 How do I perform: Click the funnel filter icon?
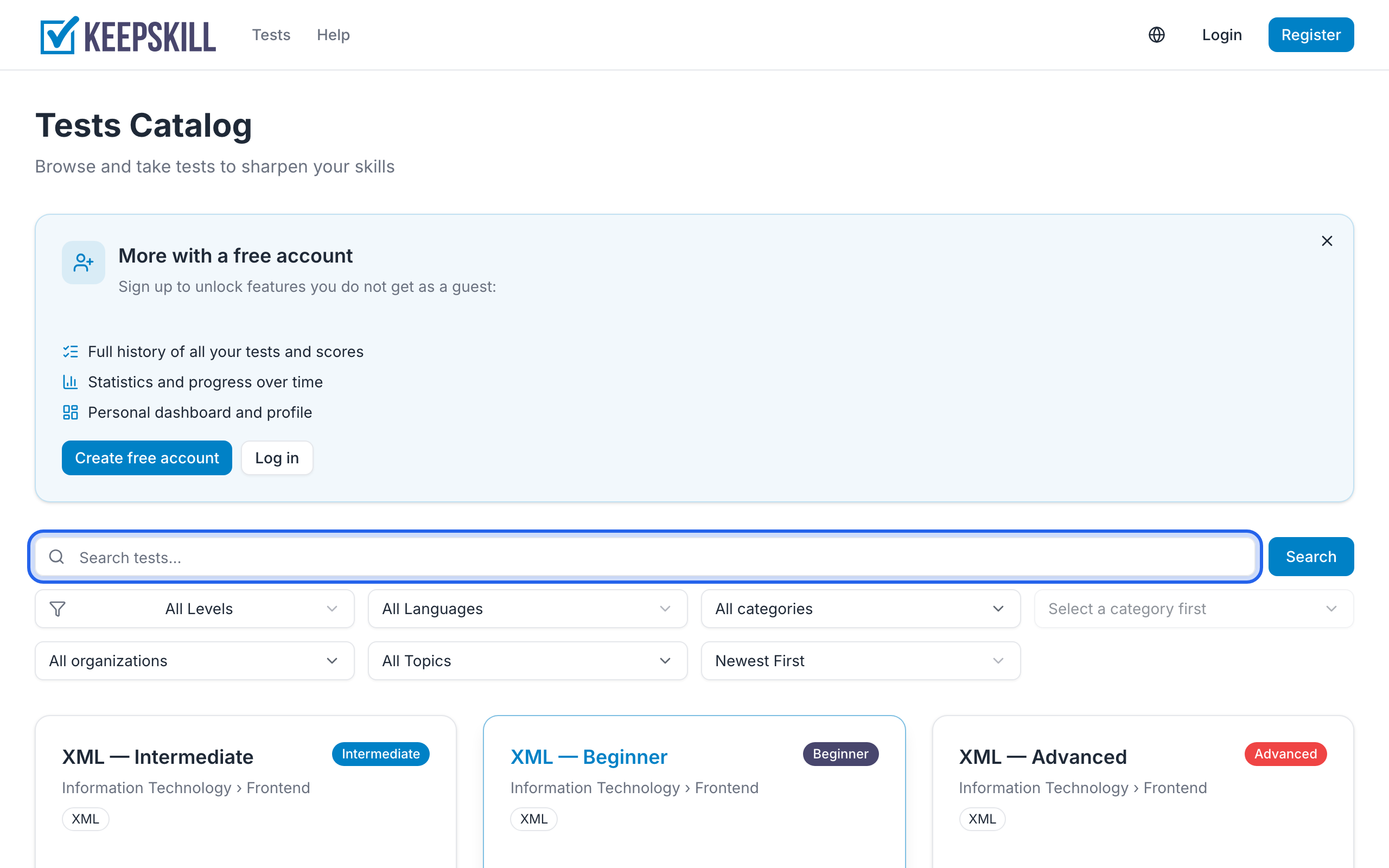tap(58, 609)
